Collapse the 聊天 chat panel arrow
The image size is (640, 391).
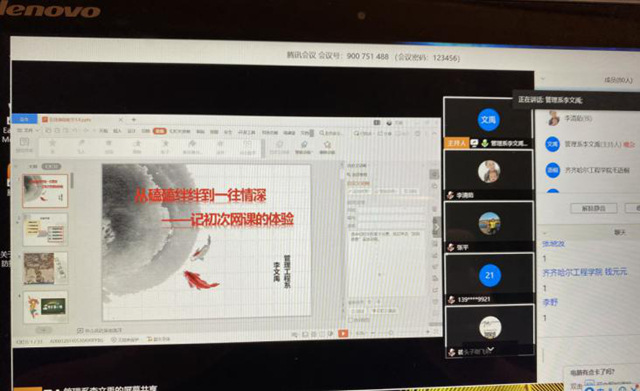click(544, 233)
